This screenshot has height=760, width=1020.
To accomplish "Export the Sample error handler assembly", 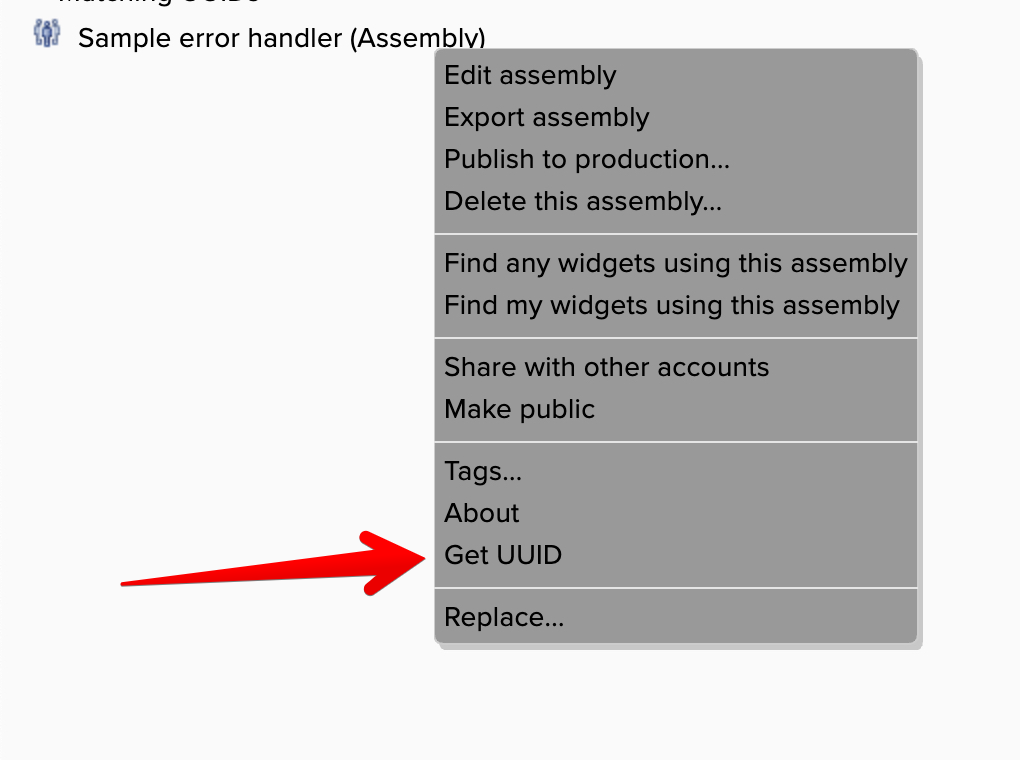I will tap(546, 118).
